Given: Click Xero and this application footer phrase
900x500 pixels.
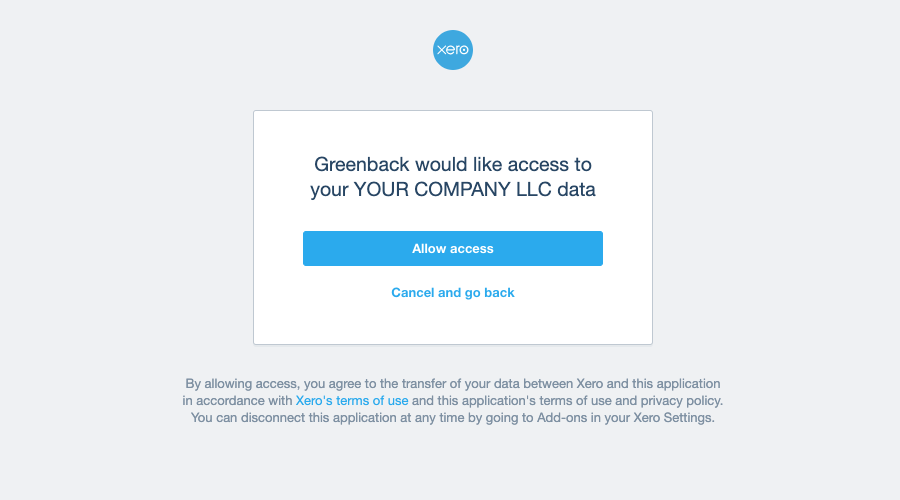Looking at the screenshot, I should [x=648, y=384].
